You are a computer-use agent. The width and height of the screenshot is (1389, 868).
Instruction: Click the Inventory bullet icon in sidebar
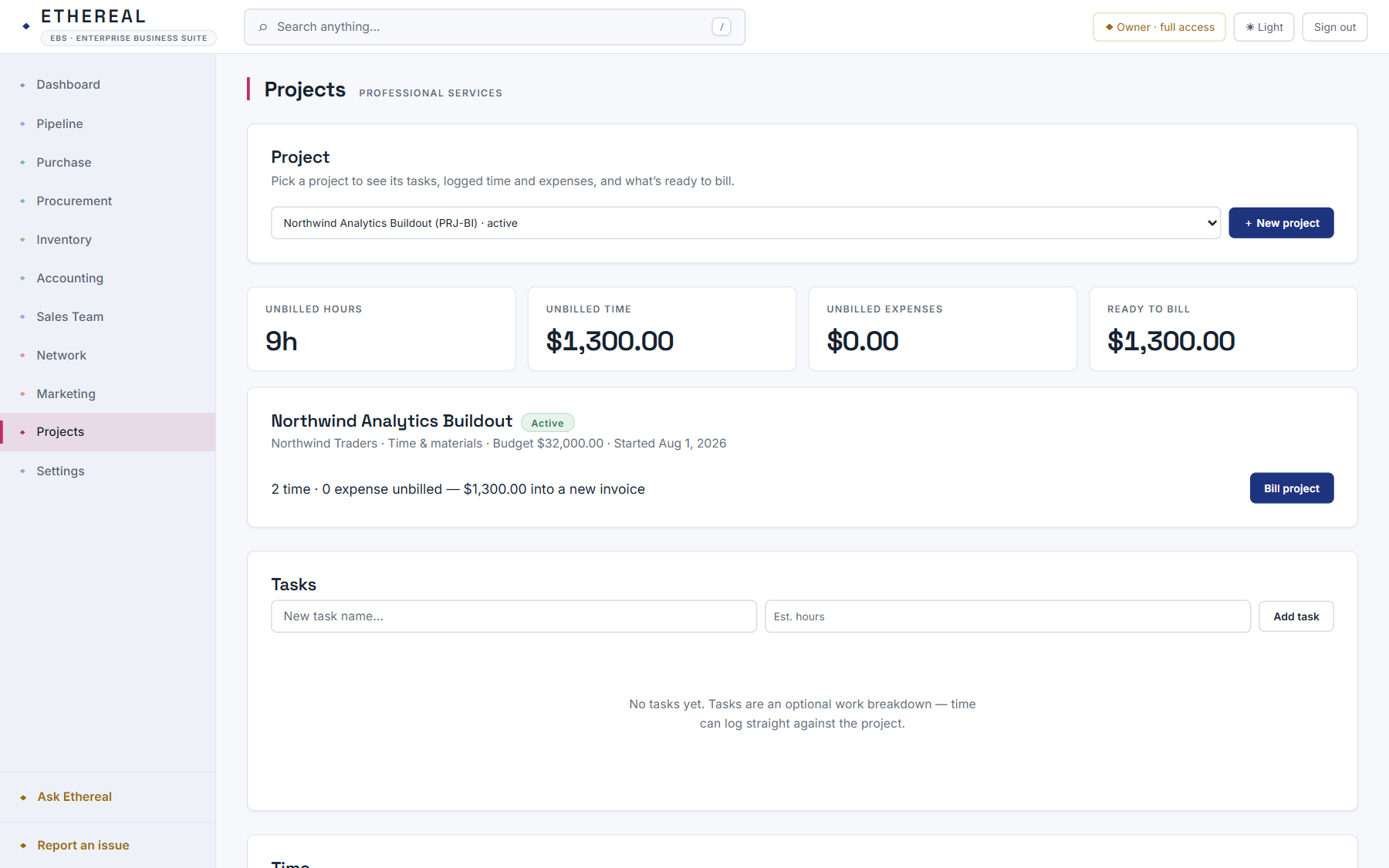pos(22,239)
